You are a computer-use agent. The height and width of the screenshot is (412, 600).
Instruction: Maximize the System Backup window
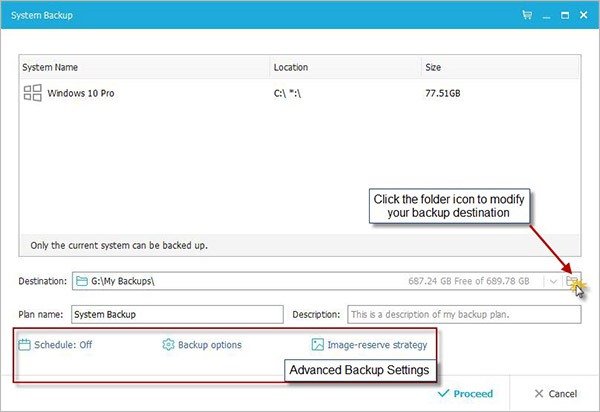click(x=565, y=15)
